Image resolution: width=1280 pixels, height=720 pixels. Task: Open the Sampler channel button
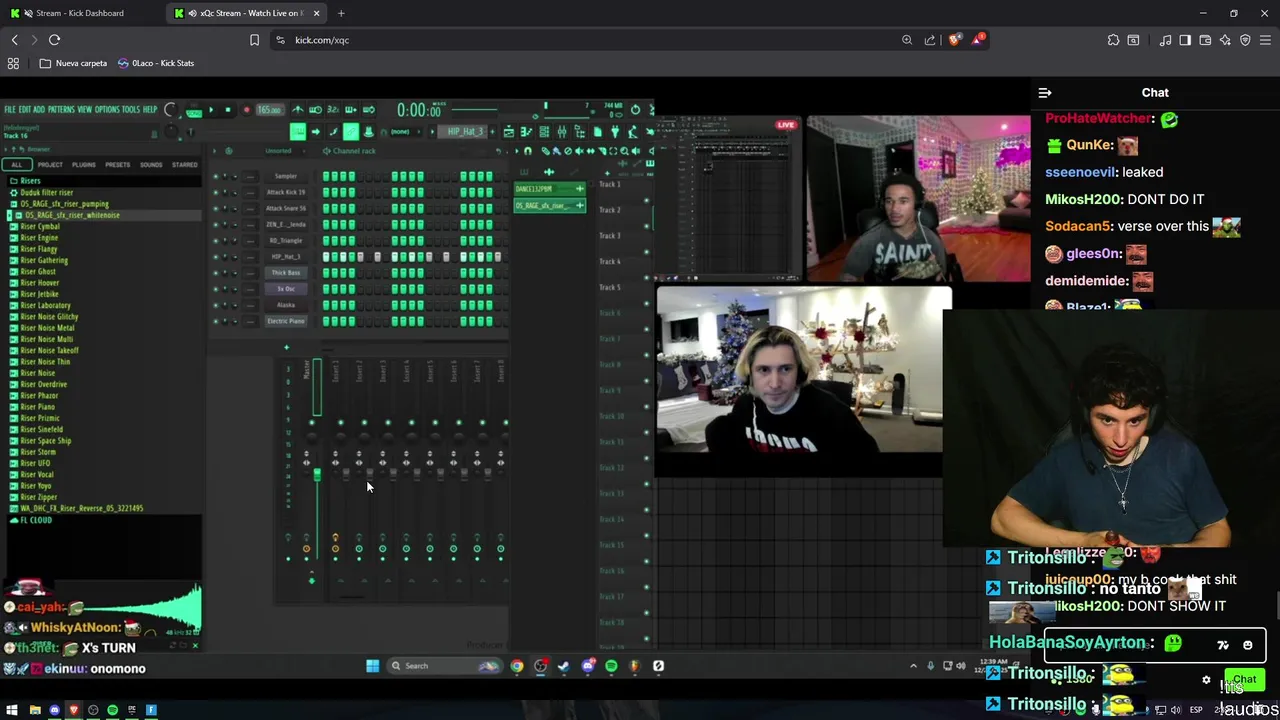point(286,176)
